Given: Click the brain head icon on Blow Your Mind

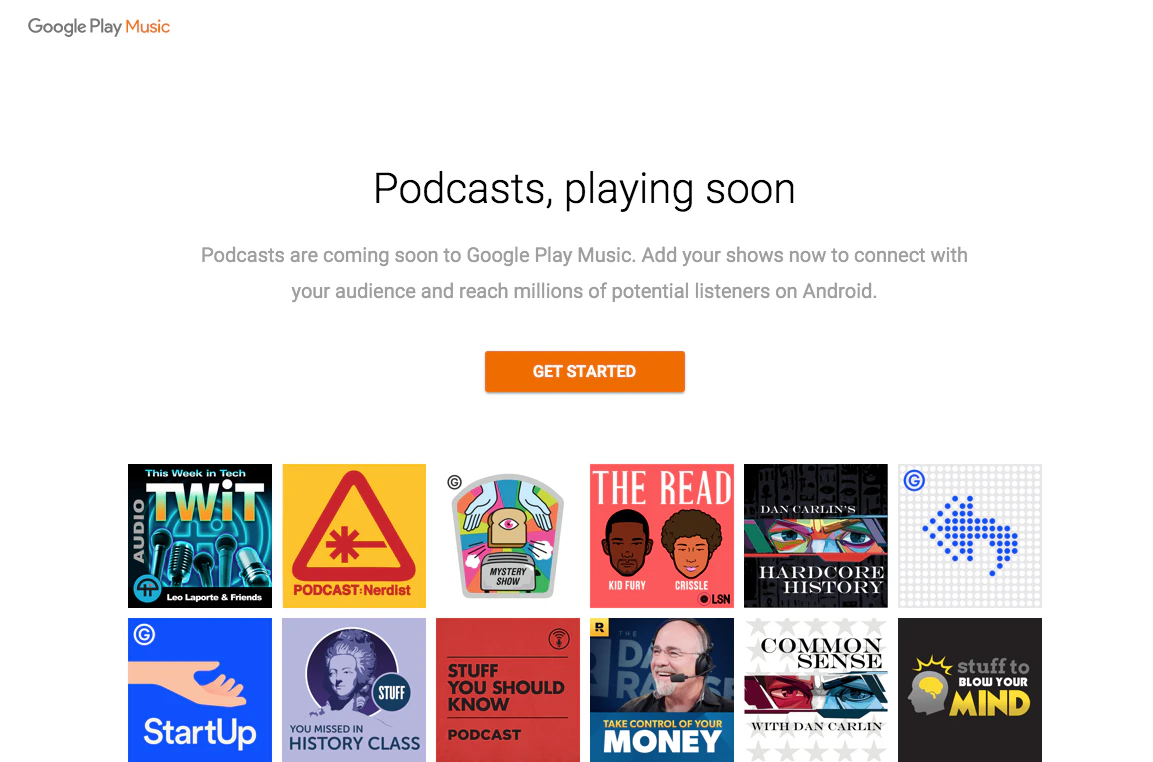Looking at the screenshot, I should pyautogui.click(x=929, y=686).
